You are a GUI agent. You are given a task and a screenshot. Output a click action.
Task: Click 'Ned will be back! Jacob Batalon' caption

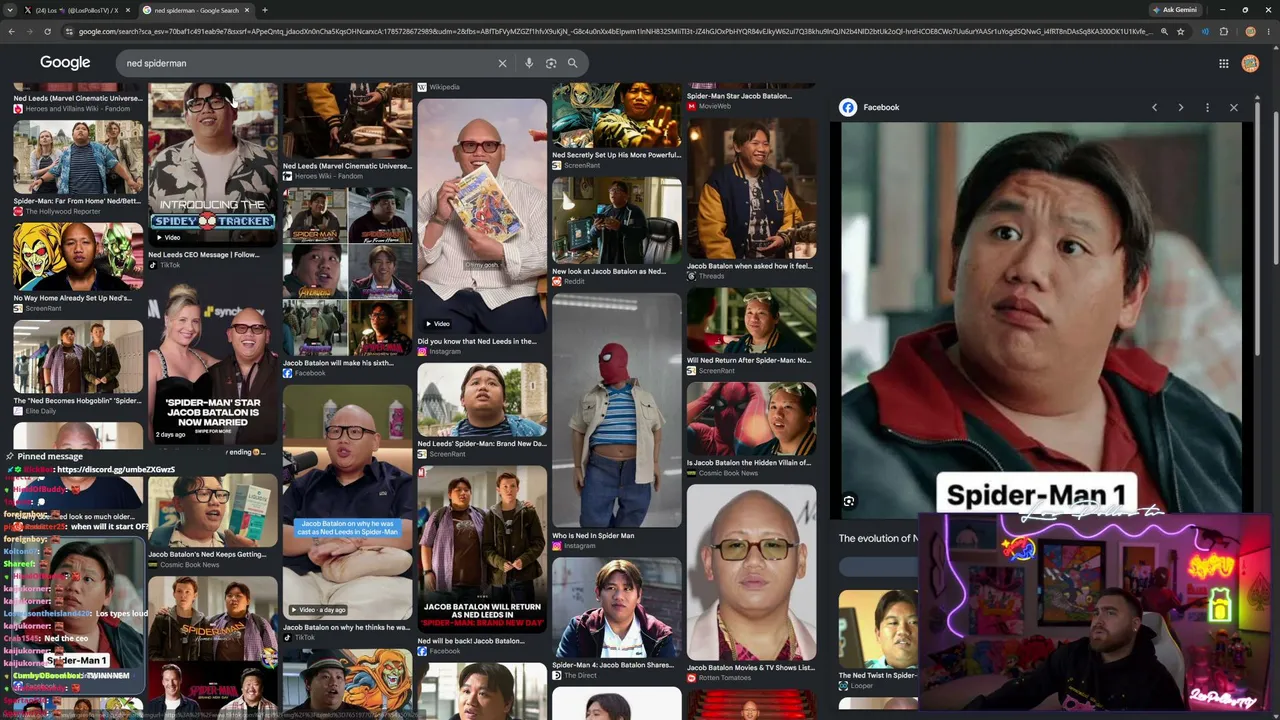click(470, 641)
